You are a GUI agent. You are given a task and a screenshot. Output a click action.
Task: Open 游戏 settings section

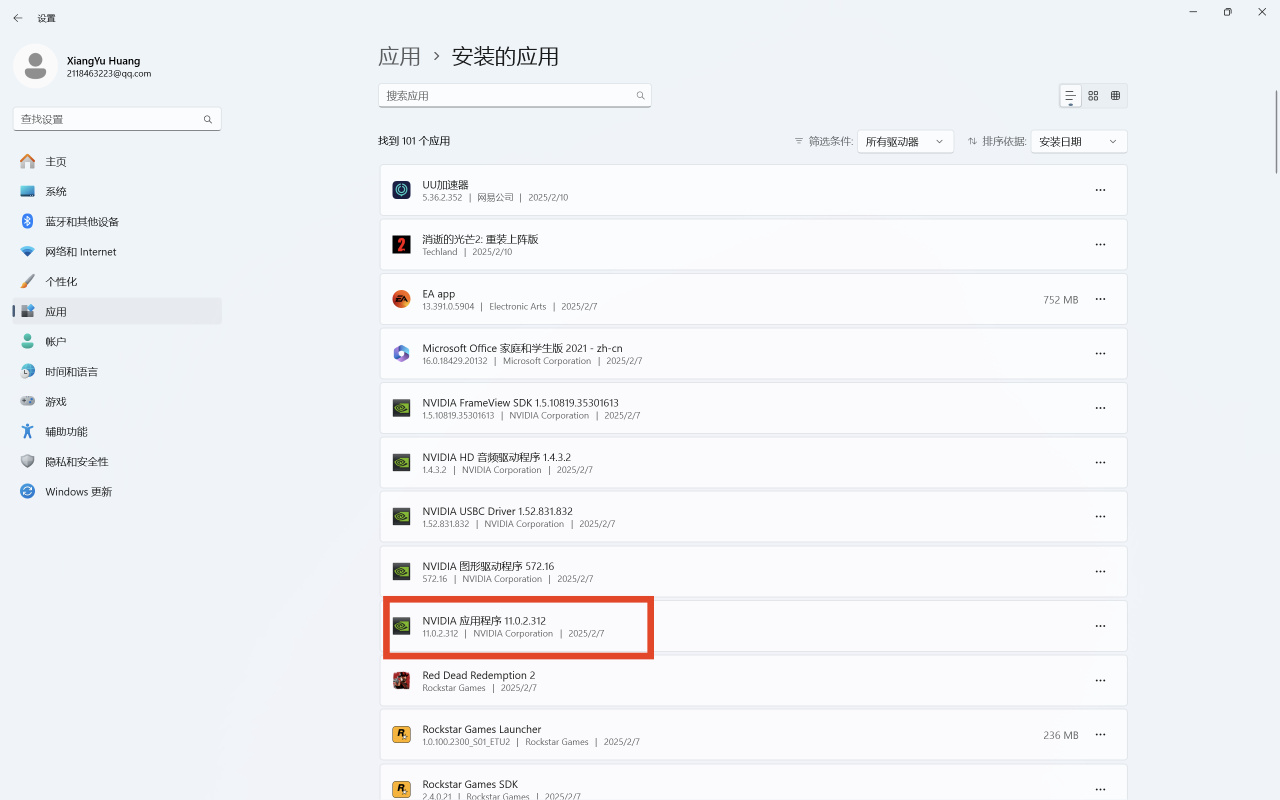(x=117, y=401)
